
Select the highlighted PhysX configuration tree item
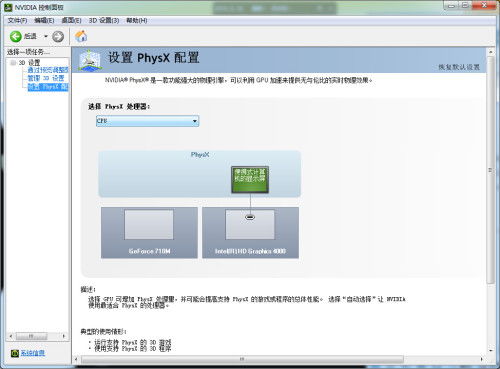[48, 87]
